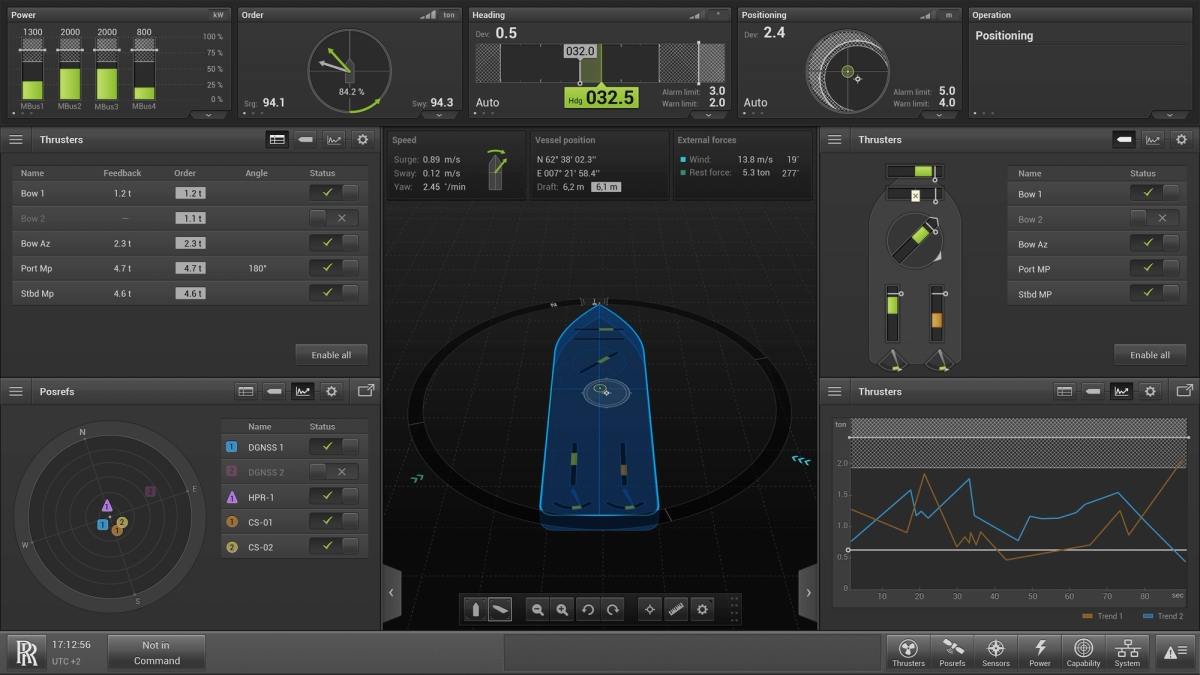Viewport: 1200px width, 675px height.
Task: Toggle Bow 1 status in left Thrusters table
Action: 334,192
